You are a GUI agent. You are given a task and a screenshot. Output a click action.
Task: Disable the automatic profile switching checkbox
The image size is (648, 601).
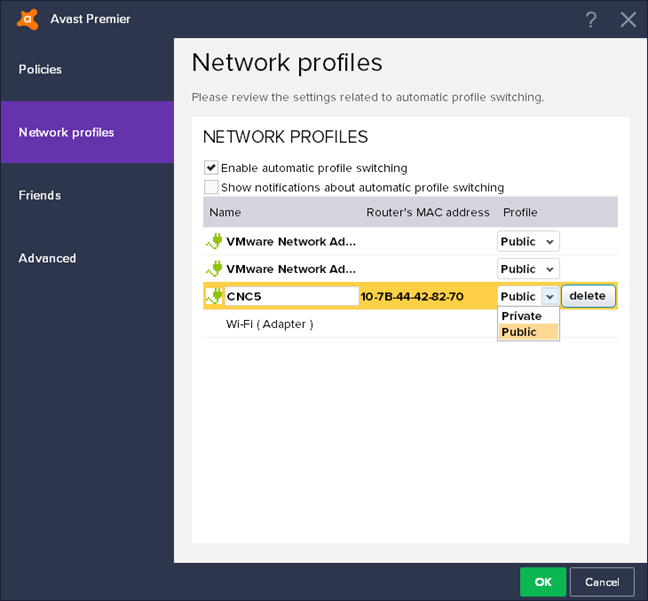211,168
